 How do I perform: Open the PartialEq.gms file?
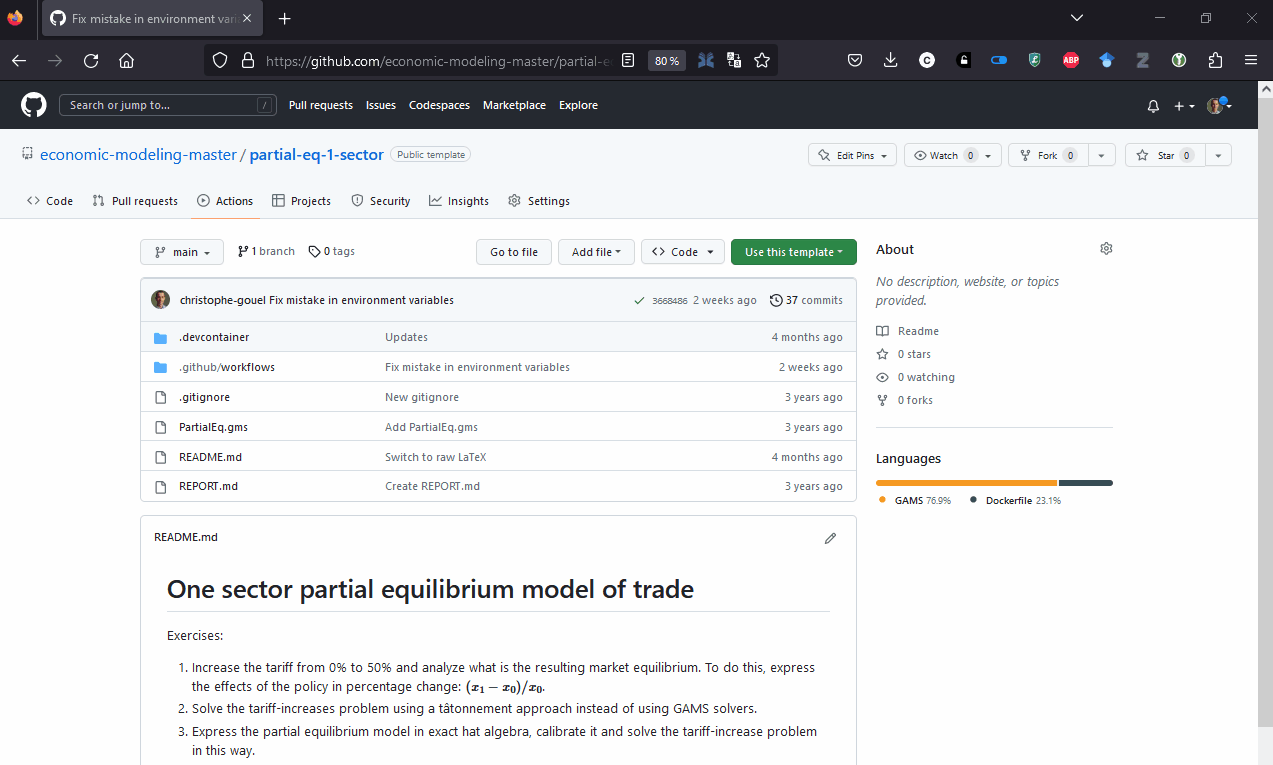click(x=213, y=427)
